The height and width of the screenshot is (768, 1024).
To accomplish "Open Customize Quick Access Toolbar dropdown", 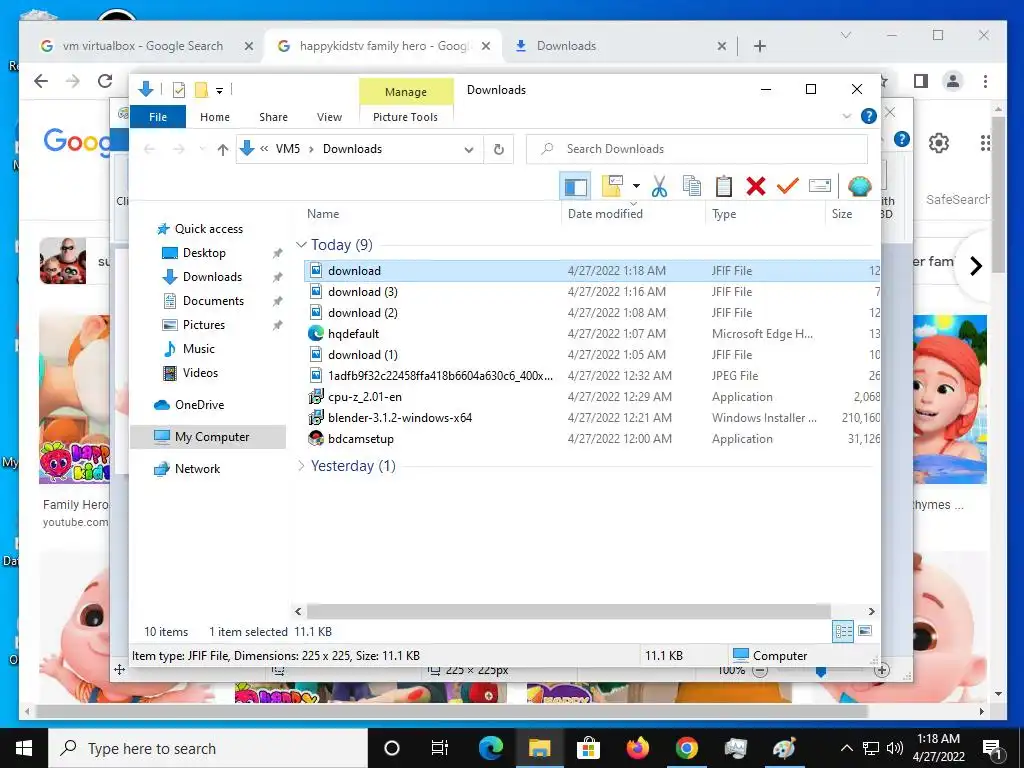I will [219, 91].
